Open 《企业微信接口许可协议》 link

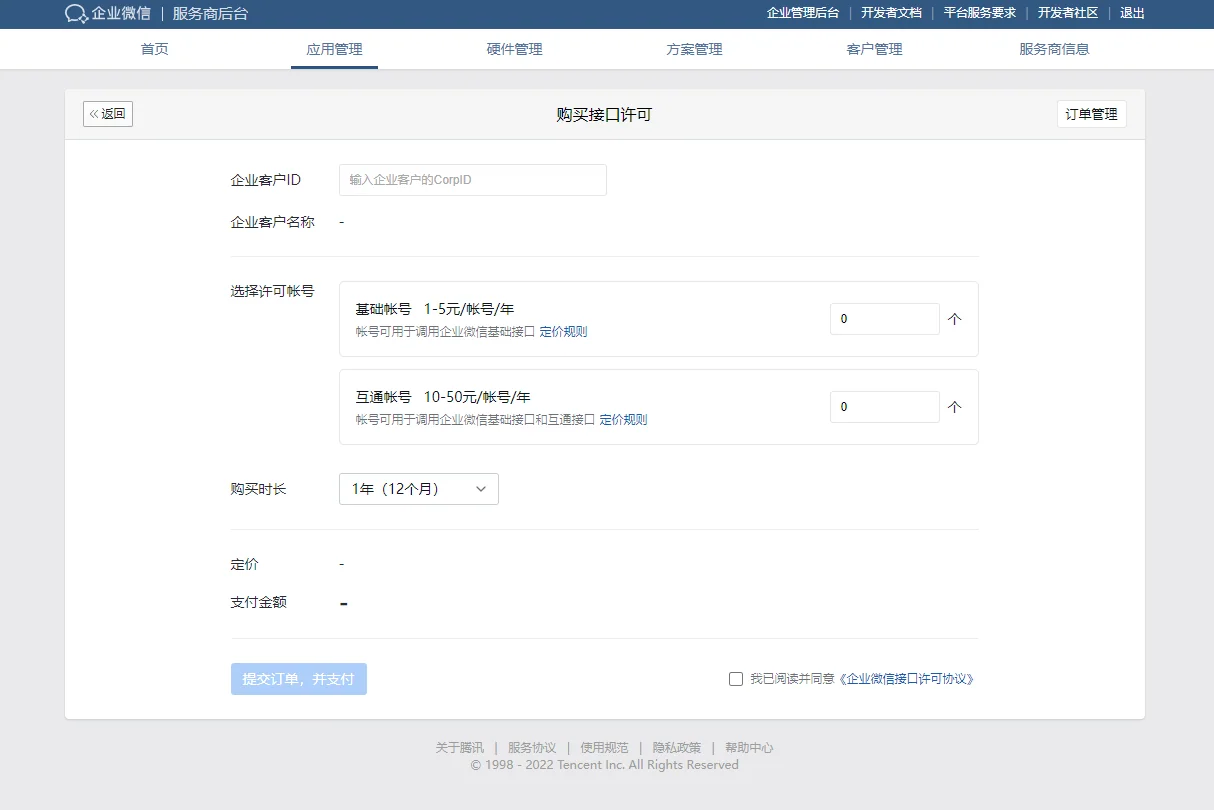906,679
